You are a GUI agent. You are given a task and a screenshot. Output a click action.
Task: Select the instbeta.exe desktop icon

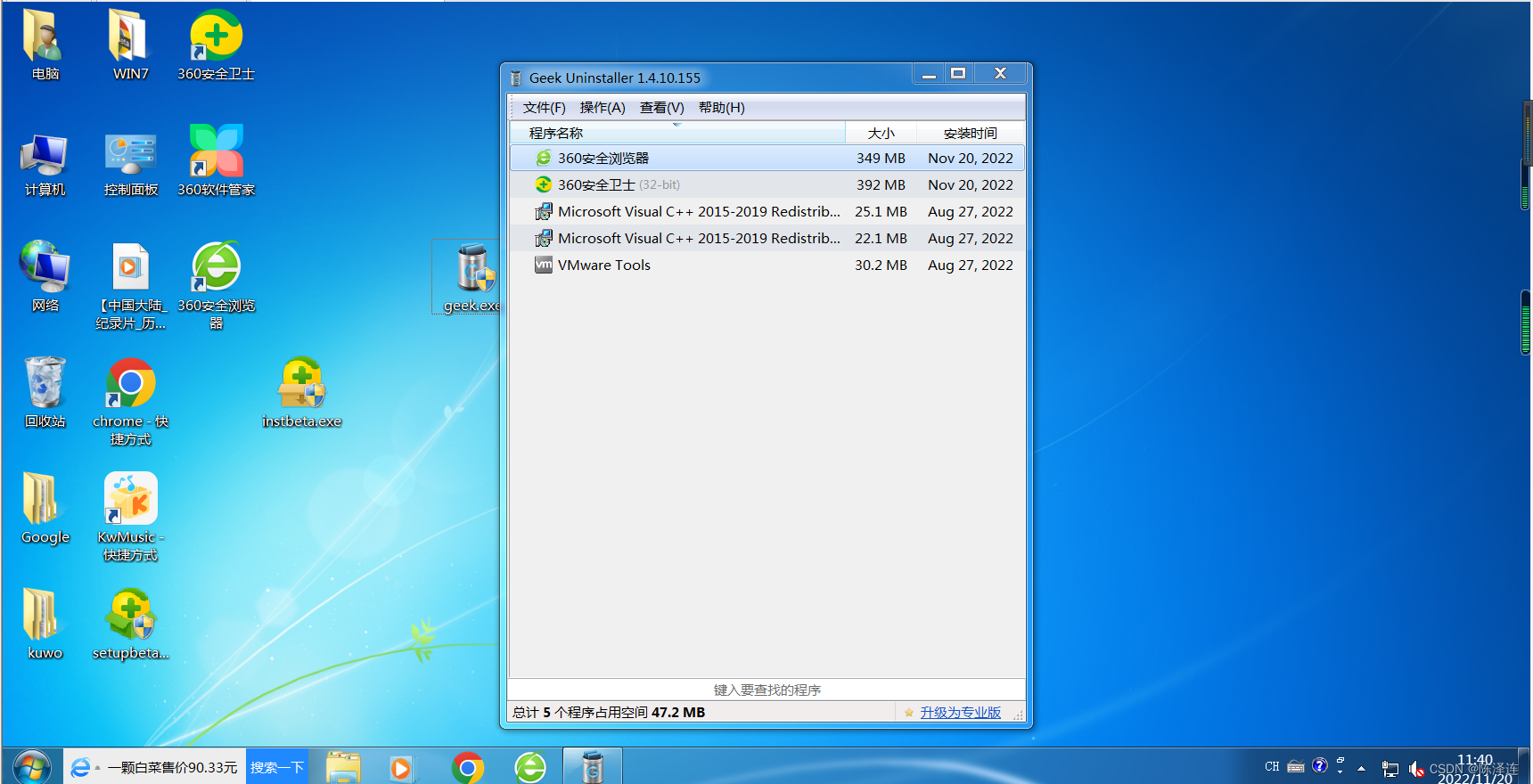tap(301, 392)
